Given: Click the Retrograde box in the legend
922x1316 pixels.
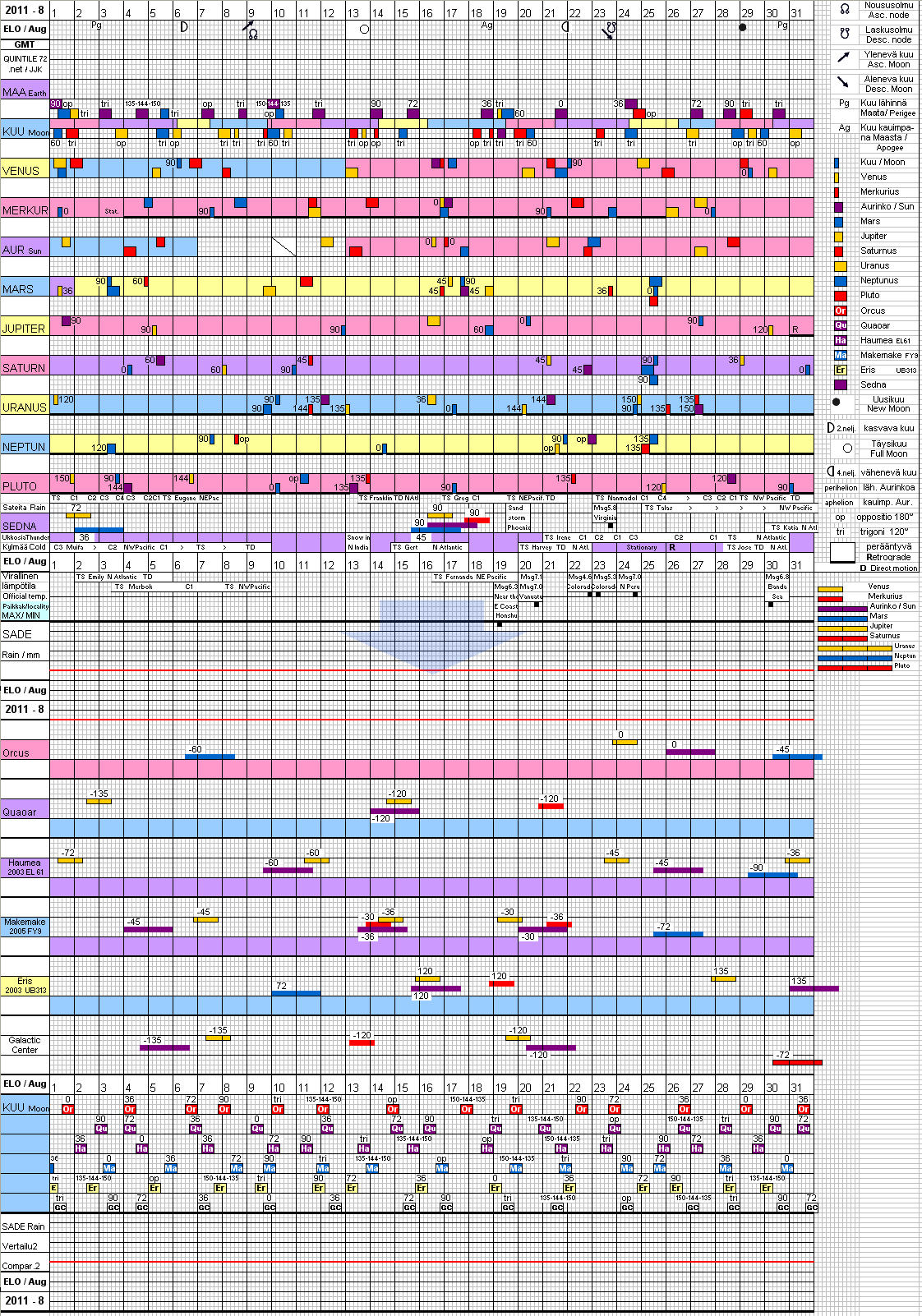Looking at the screenshot, I should point(843,553).
